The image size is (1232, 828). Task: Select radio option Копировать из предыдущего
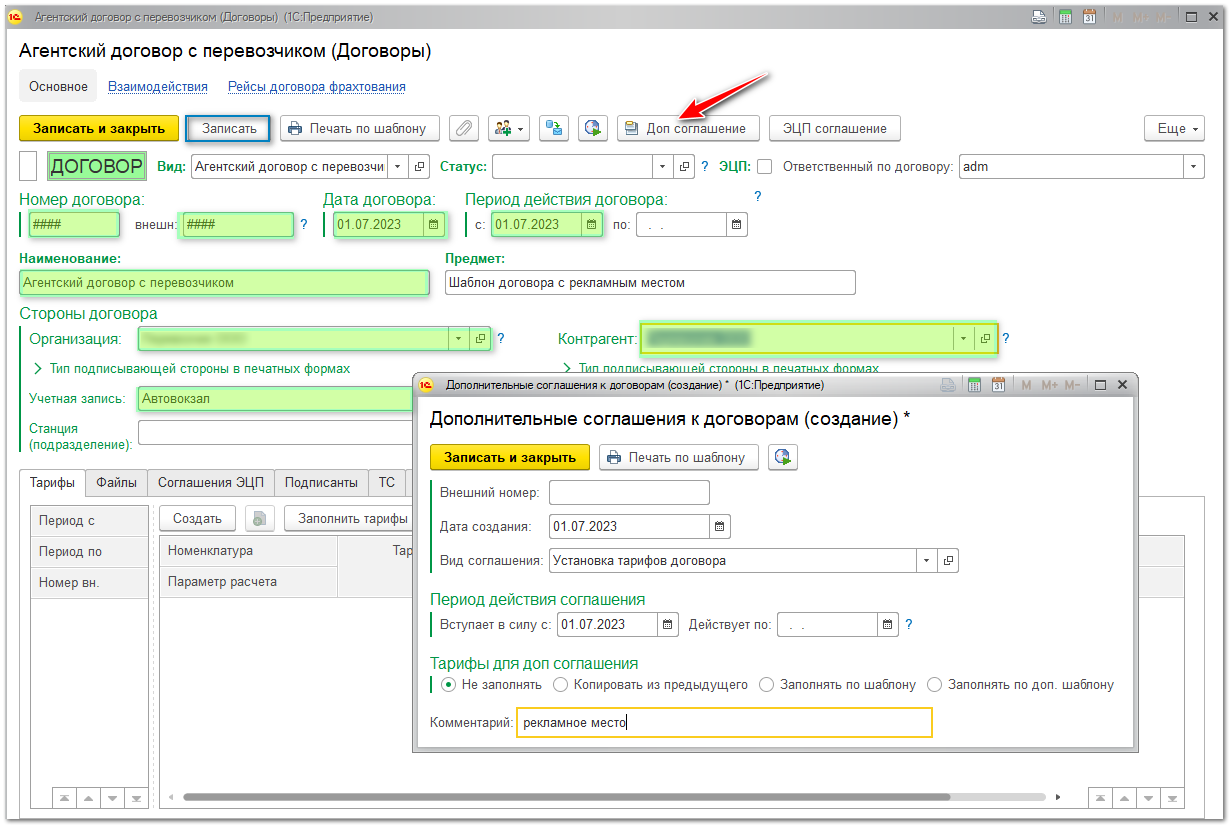coord(560,685)
